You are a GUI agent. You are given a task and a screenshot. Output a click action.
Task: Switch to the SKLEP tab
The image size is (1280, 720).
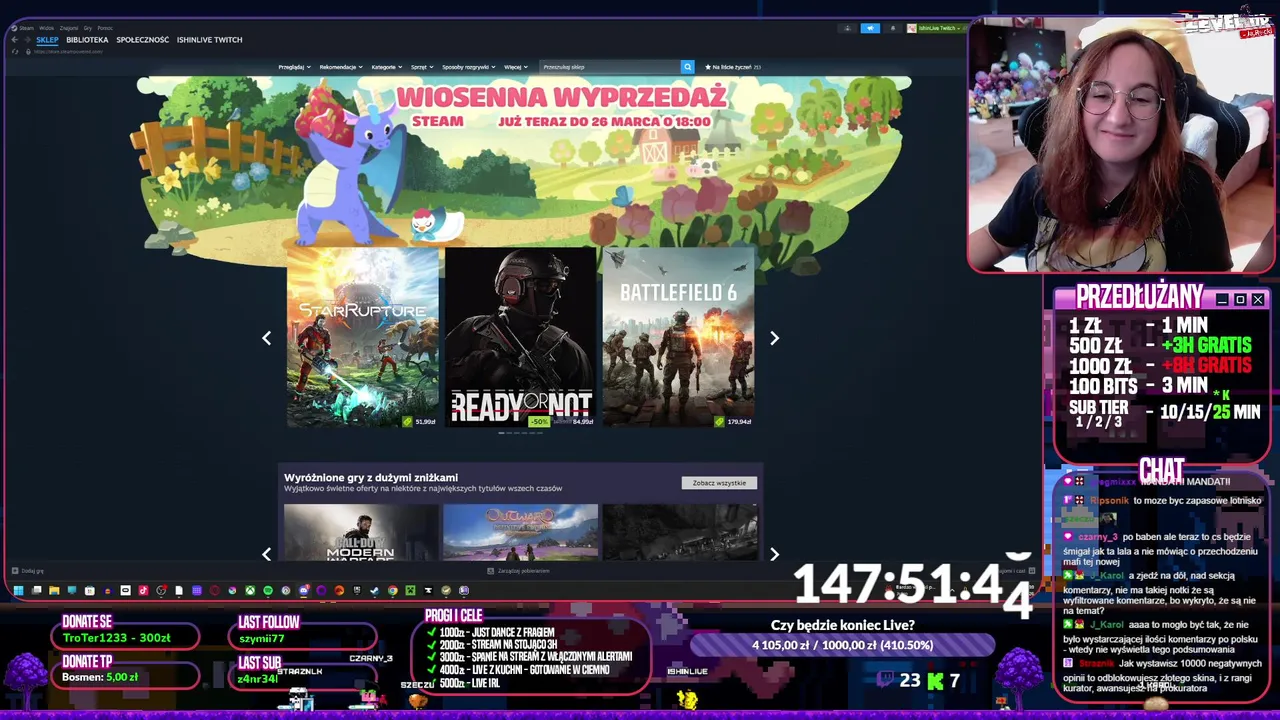47,40
